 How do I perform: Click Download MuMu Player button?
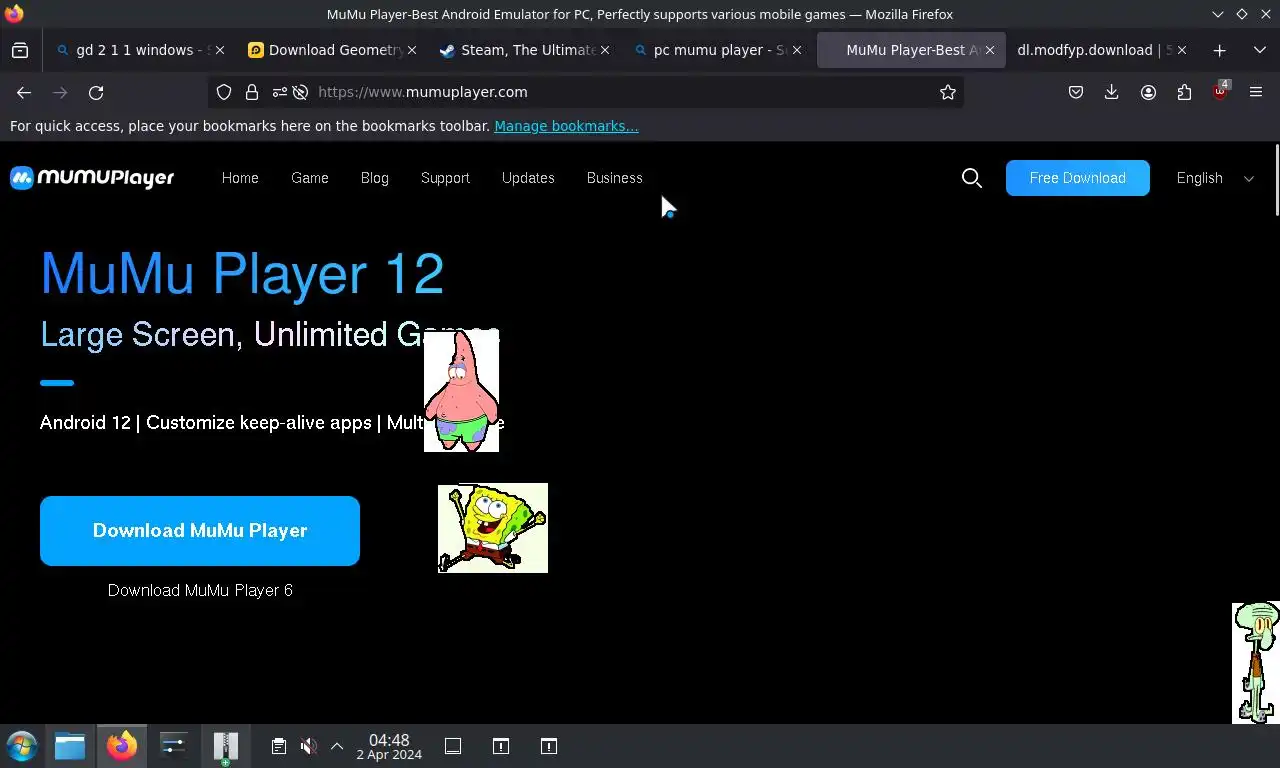coord(200,531)
